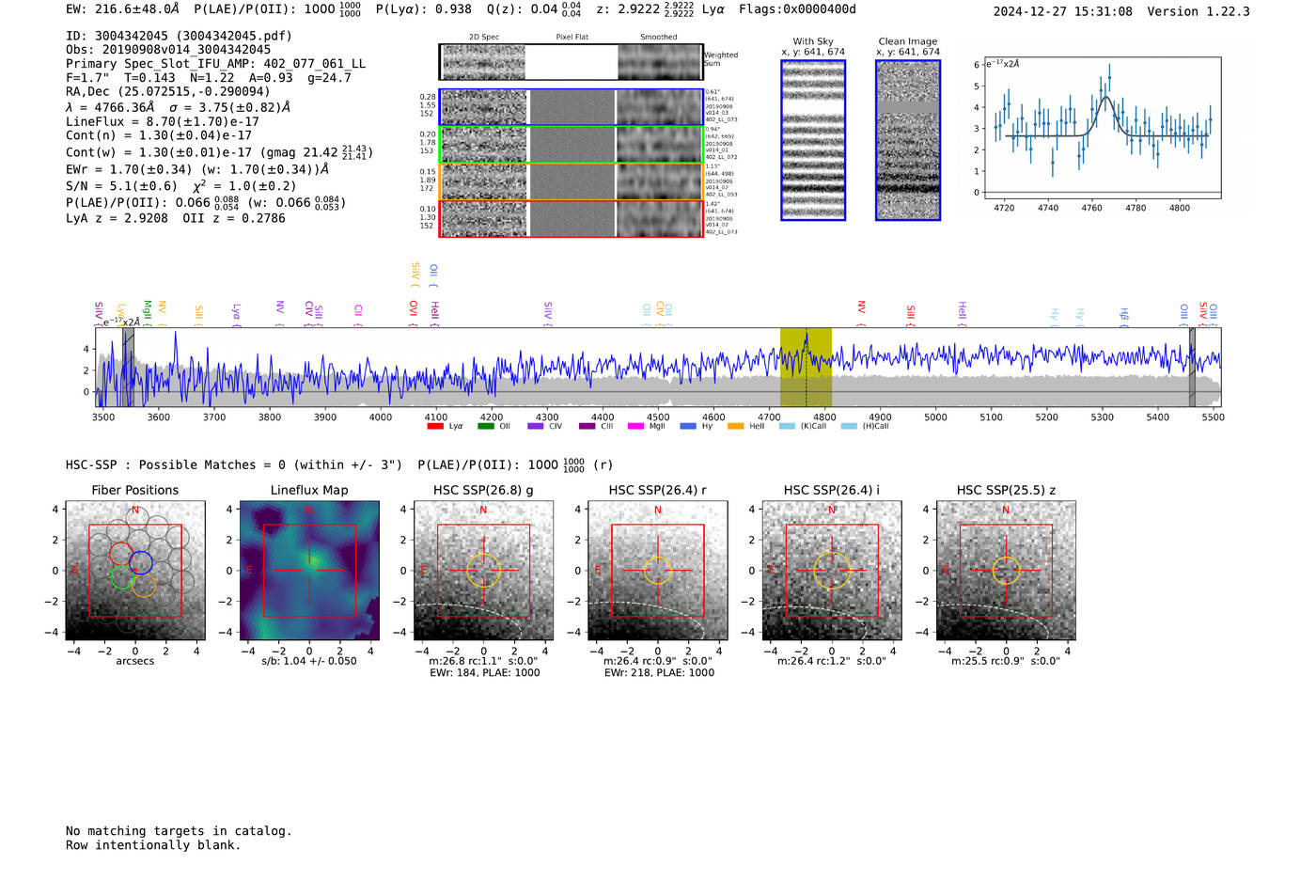Open the Lineflux Map panel
Viewport: 1316px width, 896px height.
(309, 571)
